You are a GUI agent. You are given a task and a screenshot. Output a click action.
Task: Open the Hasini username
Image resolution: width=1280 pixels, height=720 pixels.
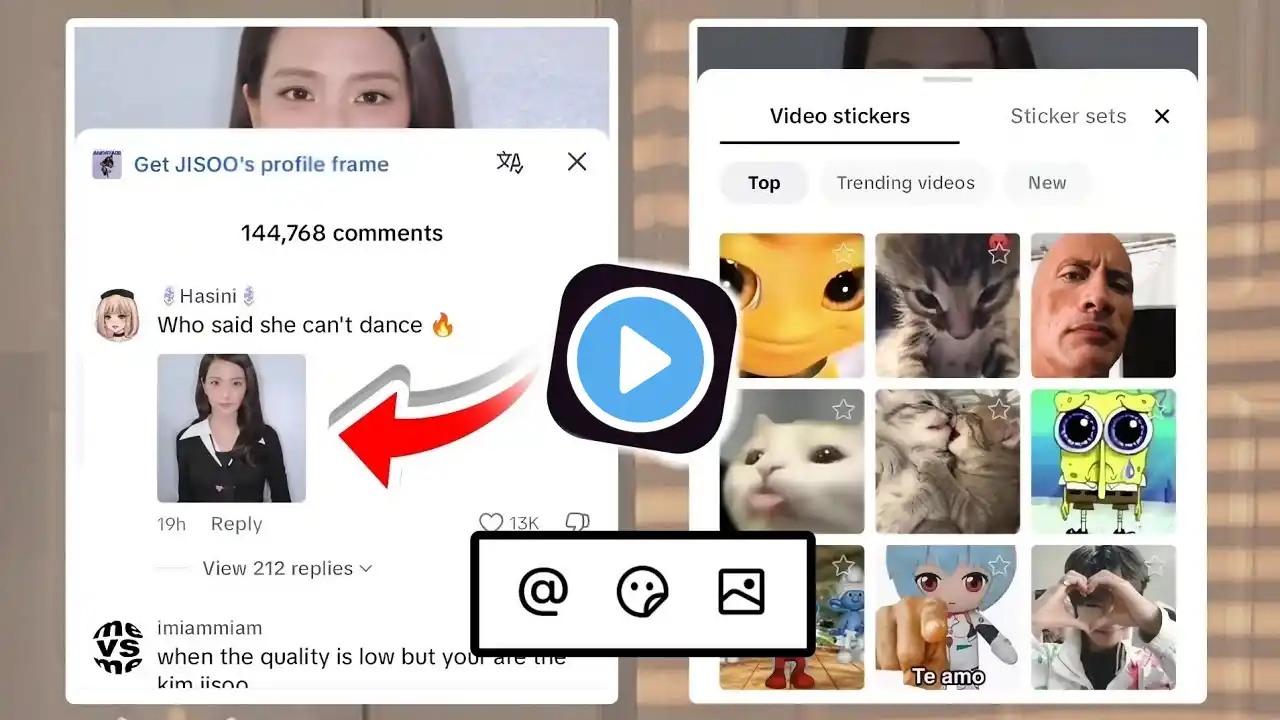click(x=209, y=296)
